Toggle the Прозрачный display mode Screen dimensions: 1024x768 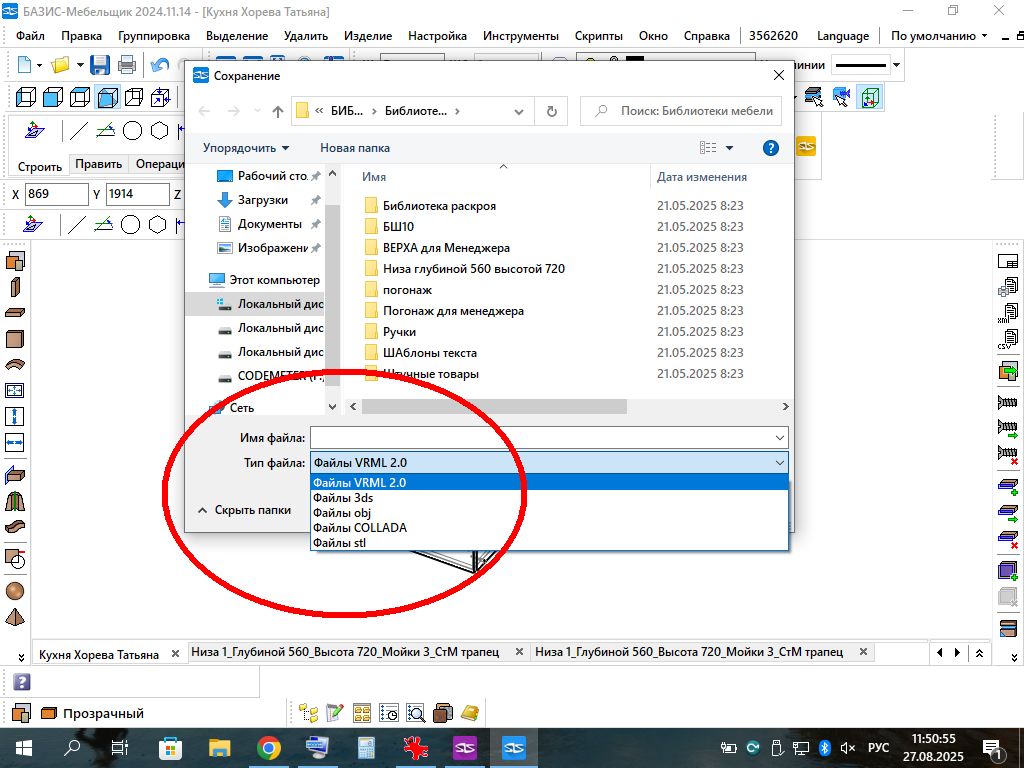pos(92,713)
